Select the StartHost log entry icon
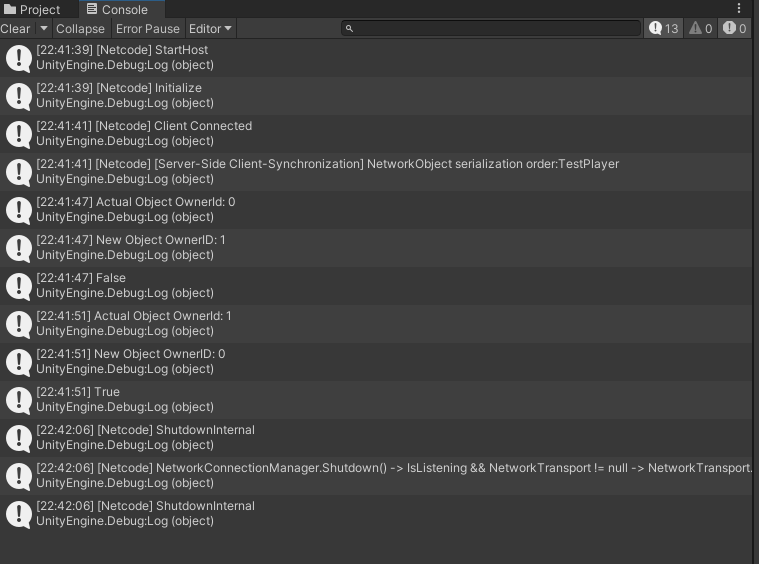Viewport: 759px width, 564px height. (19, 58)
